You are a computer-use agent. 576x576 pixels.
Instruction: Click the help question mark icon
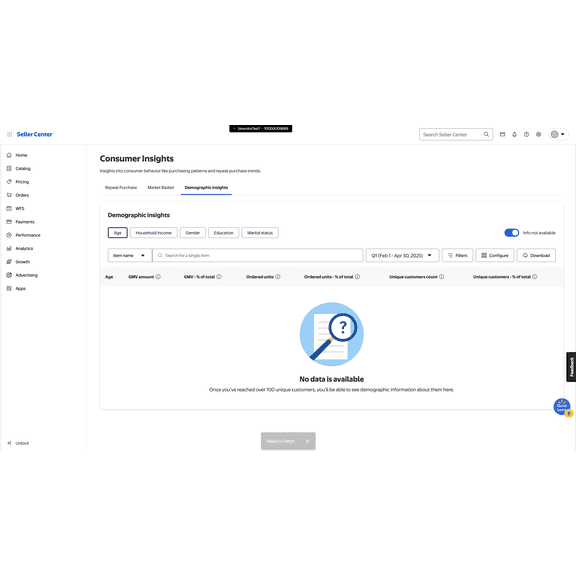tap(526, 134)
